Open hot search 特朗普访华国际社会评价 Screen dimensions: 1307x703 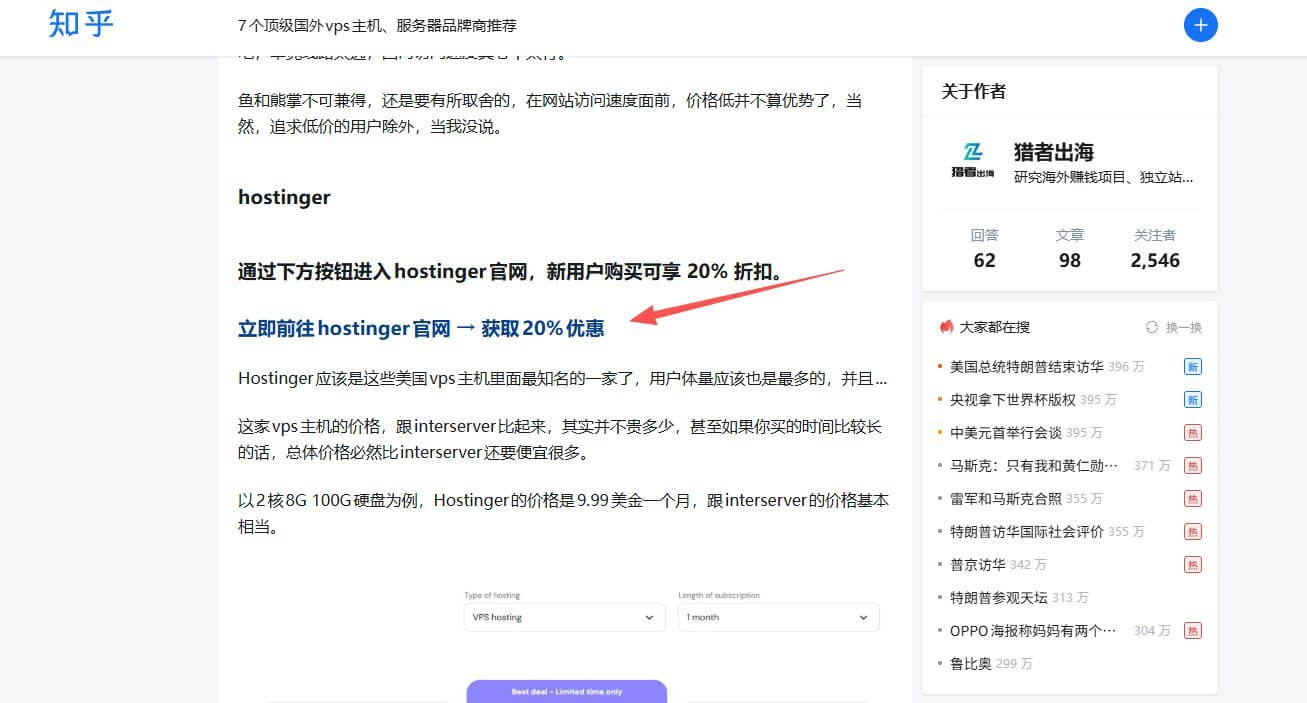1027,532
